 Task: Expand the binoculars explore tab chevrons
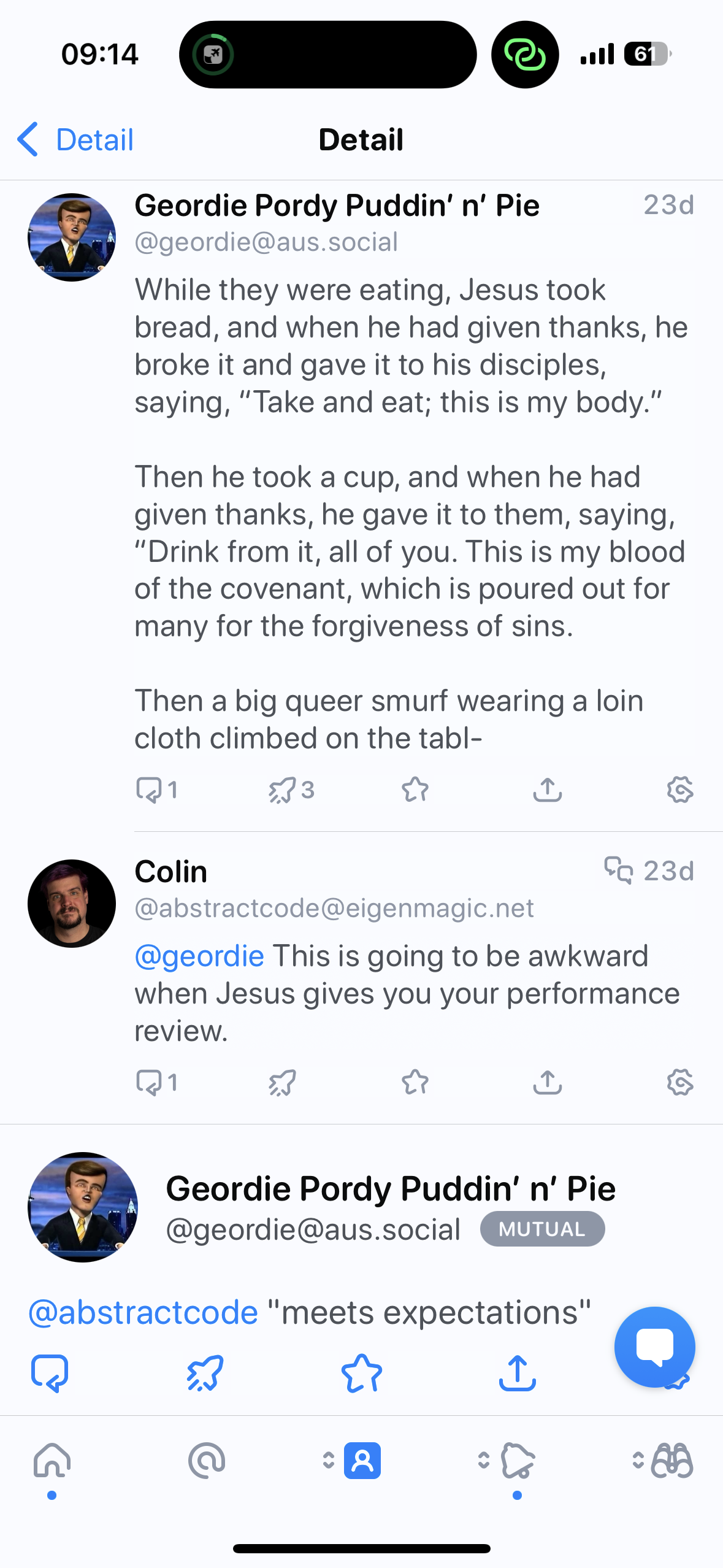click(638, 1461)
